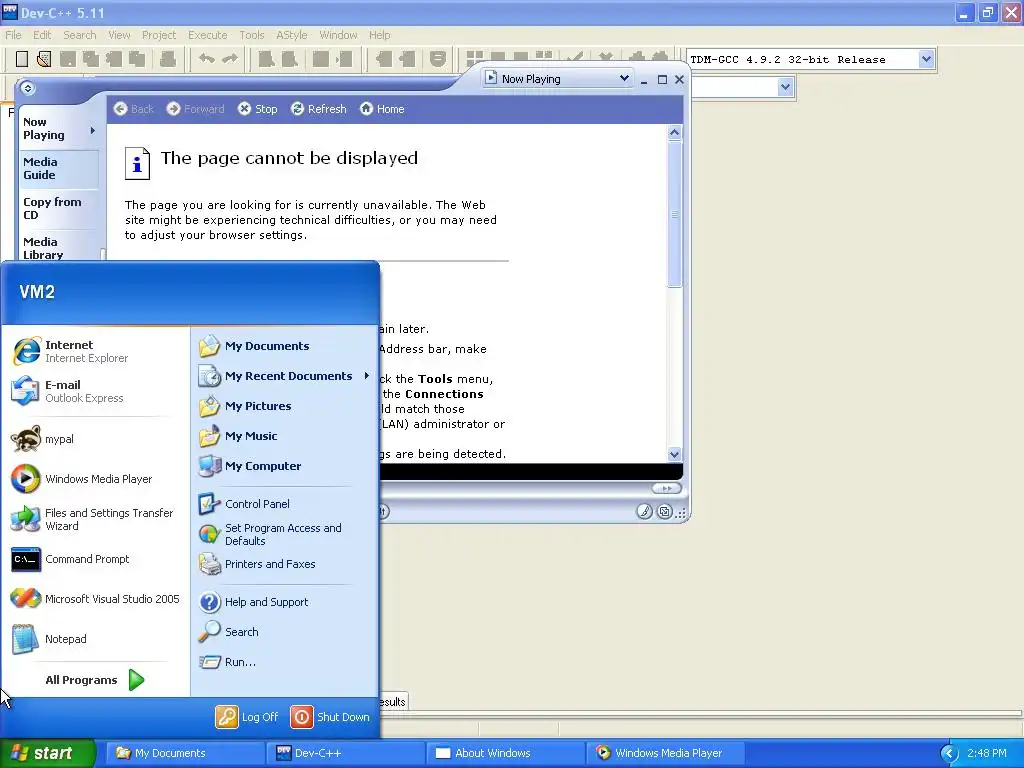Screen dimensions: 1024x768
Task: Switch to Dev-C++ taskbar button
Action: pyautogui.click(x=345, y=753)
